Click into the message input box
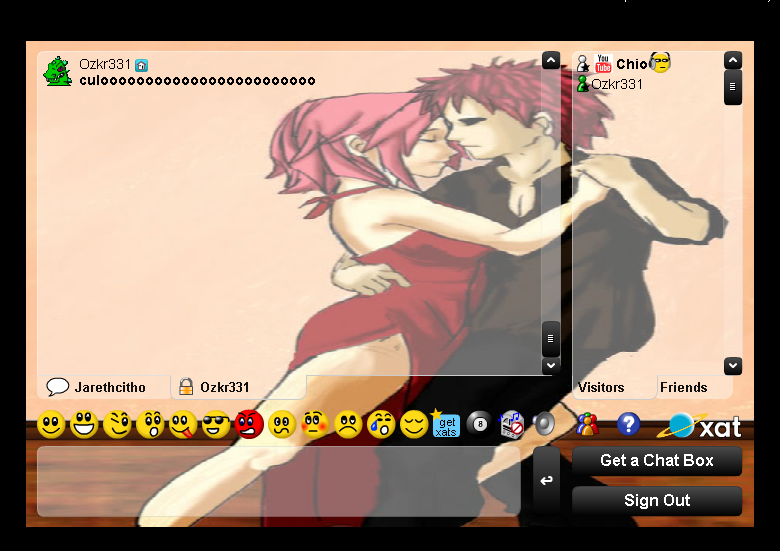The height and width of the screenshot is (551, 780). coord(279,481)
